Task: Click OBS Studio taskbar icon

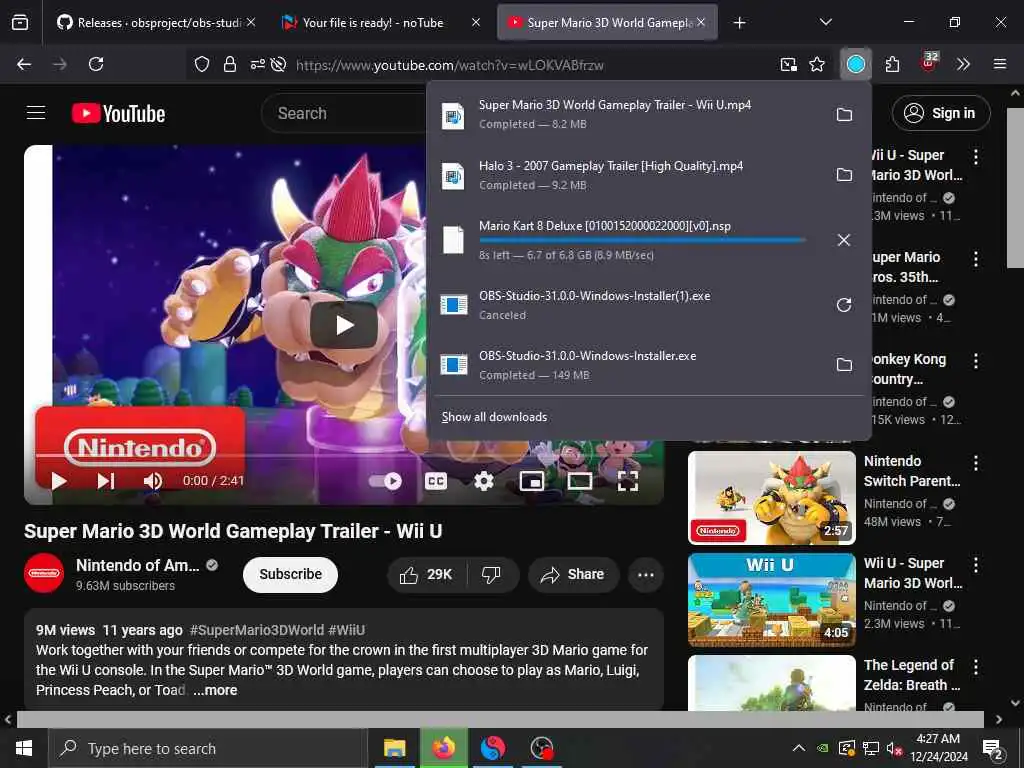Action: (541, 748)
